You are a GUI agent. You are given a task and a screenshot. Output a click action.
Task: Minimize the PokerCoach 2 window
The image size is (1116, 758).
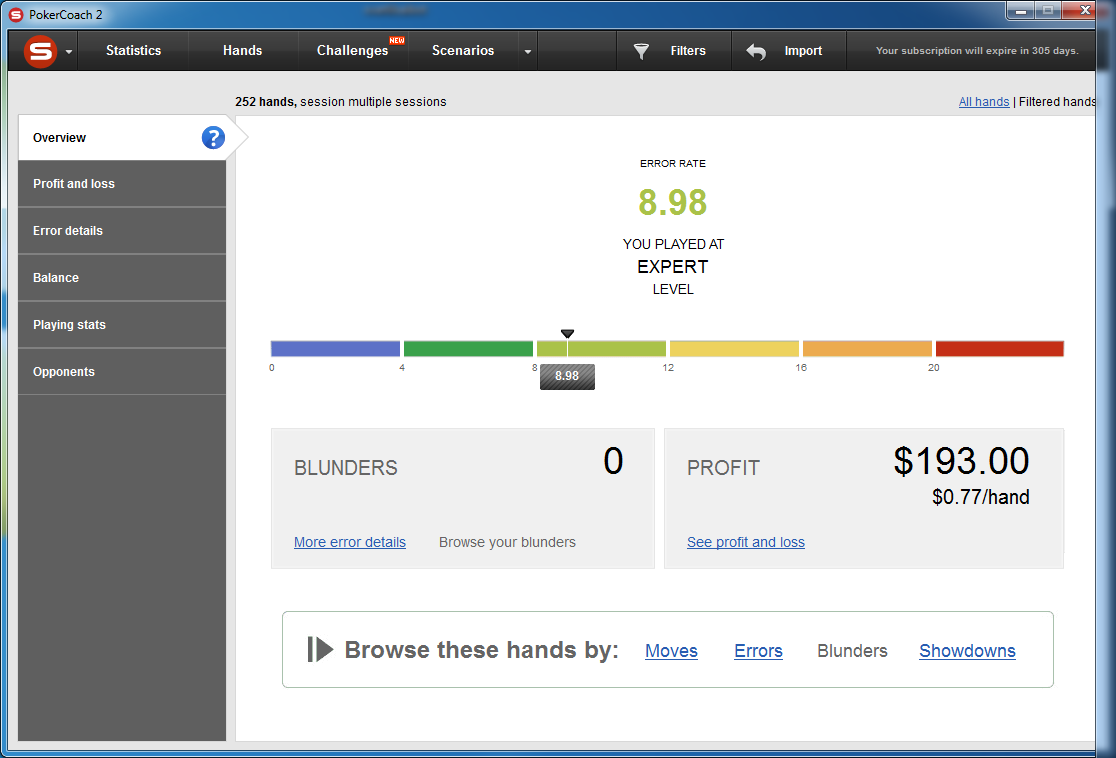1021,11
